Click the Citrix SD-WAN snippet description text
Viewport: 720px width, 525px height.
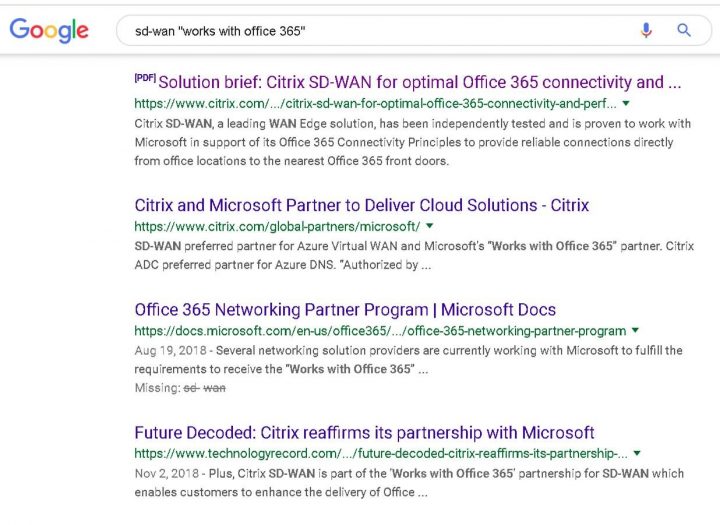[x=412, y=141]
